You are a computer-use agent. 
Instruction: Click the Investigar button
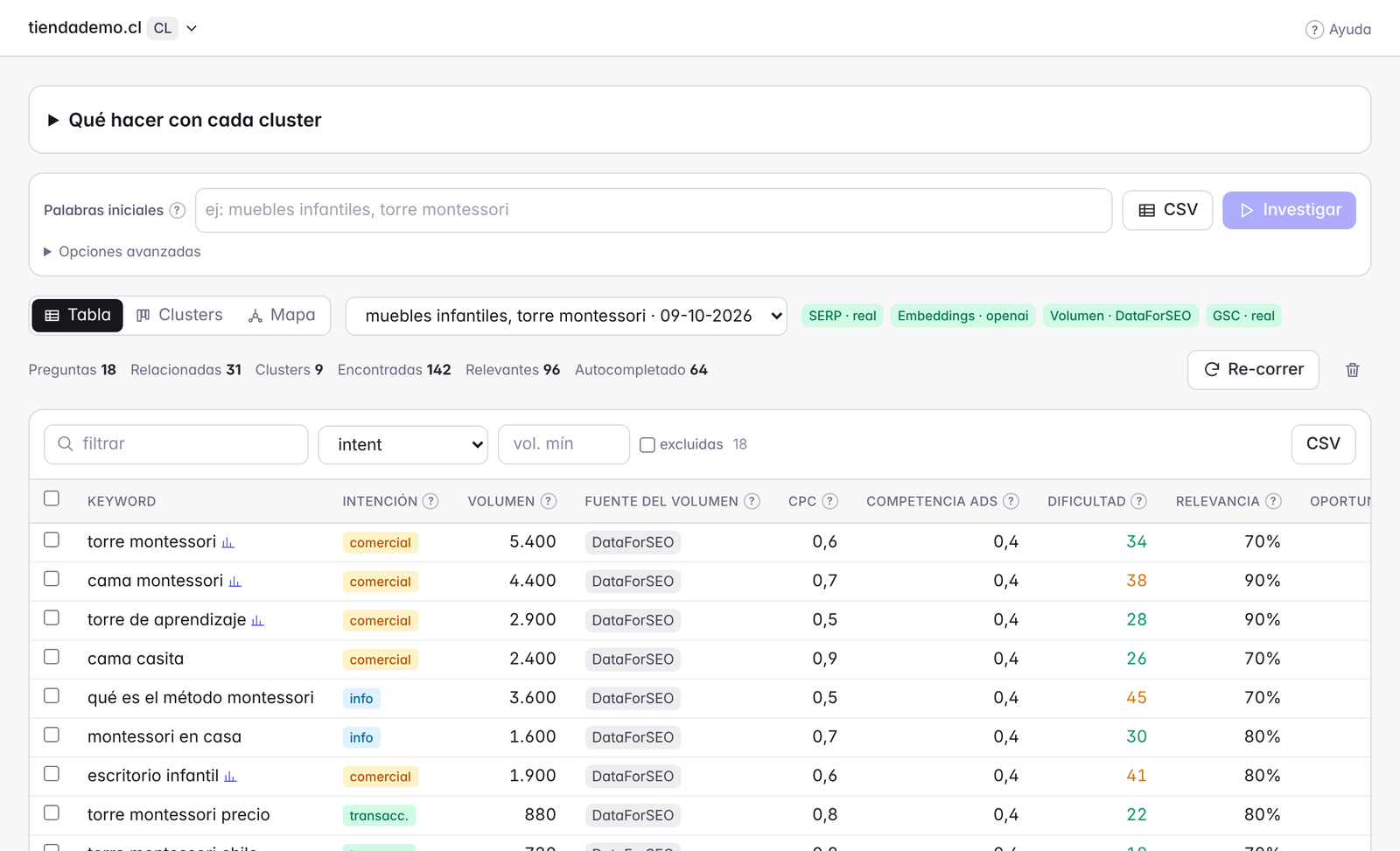coord(1289,210)
